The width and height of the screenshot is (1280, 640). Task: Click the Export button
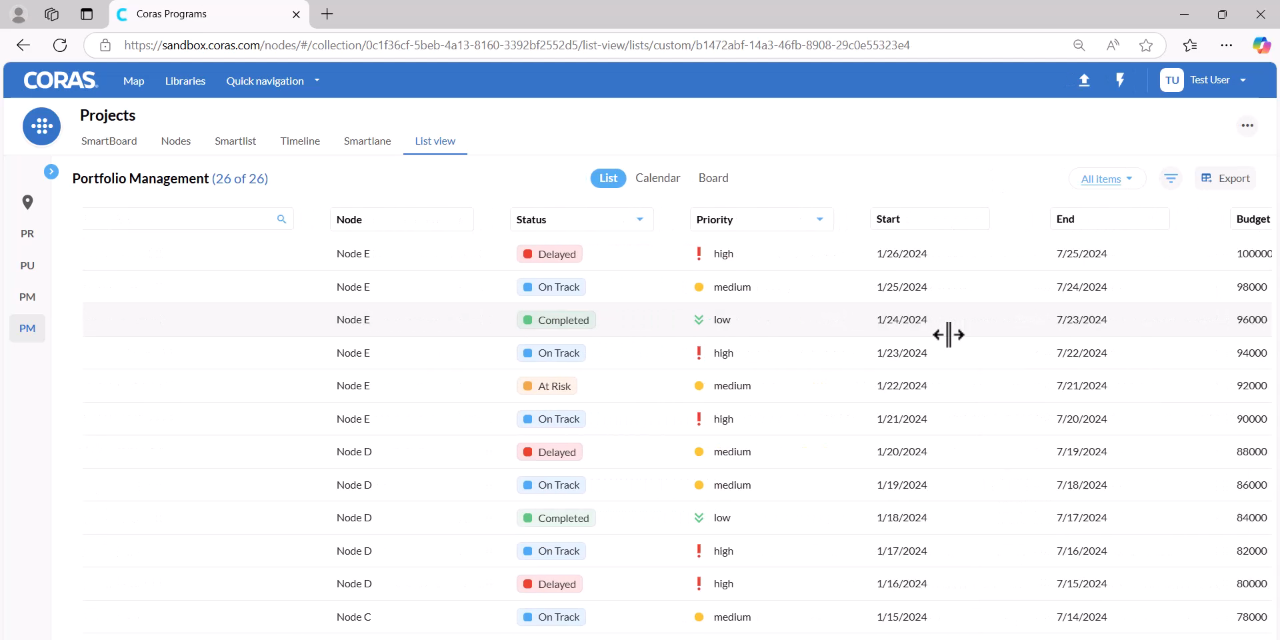tap(1225, 178)
